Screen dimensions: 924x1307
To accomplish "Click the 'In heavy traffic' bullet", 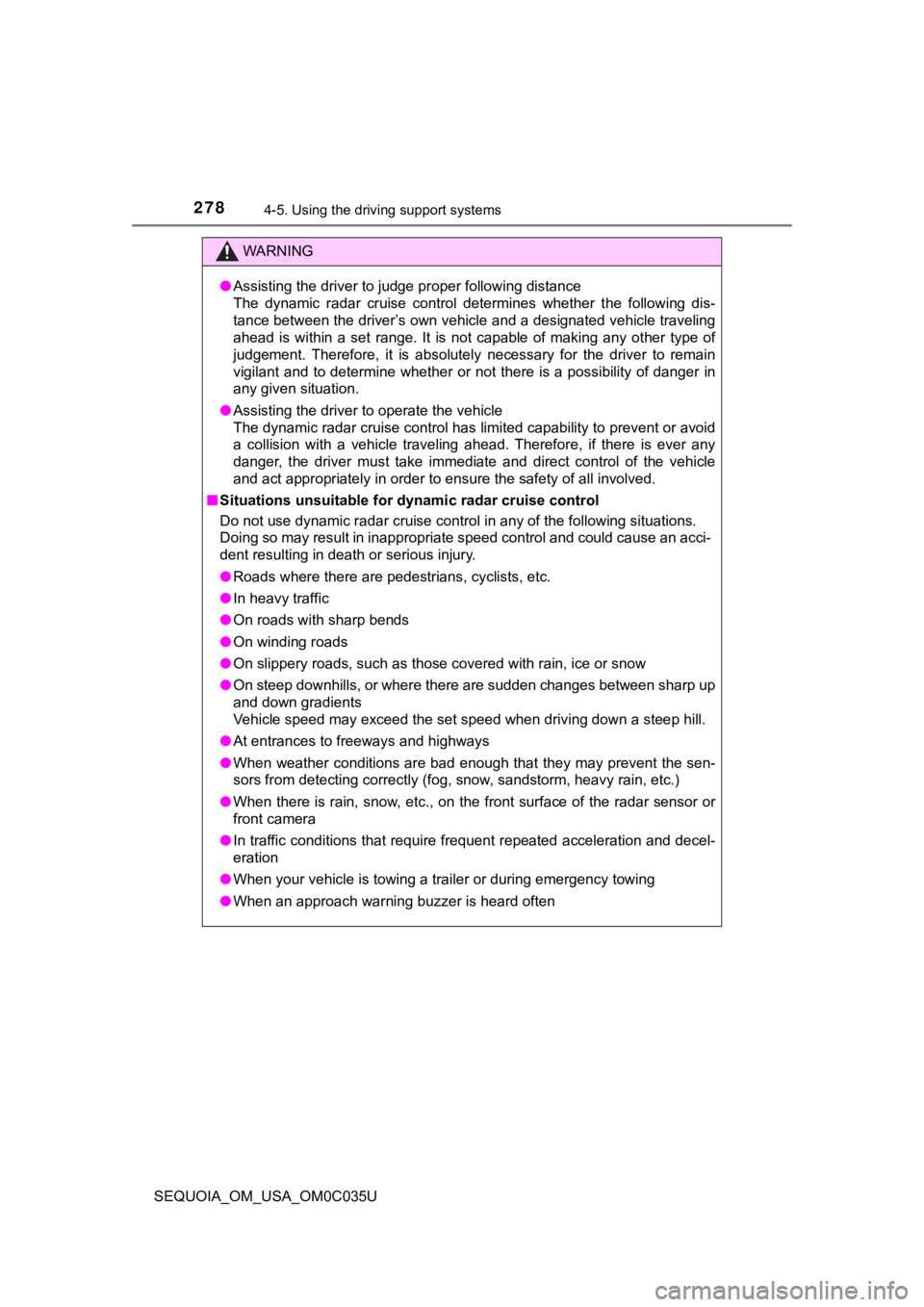I will click(281, 598).
